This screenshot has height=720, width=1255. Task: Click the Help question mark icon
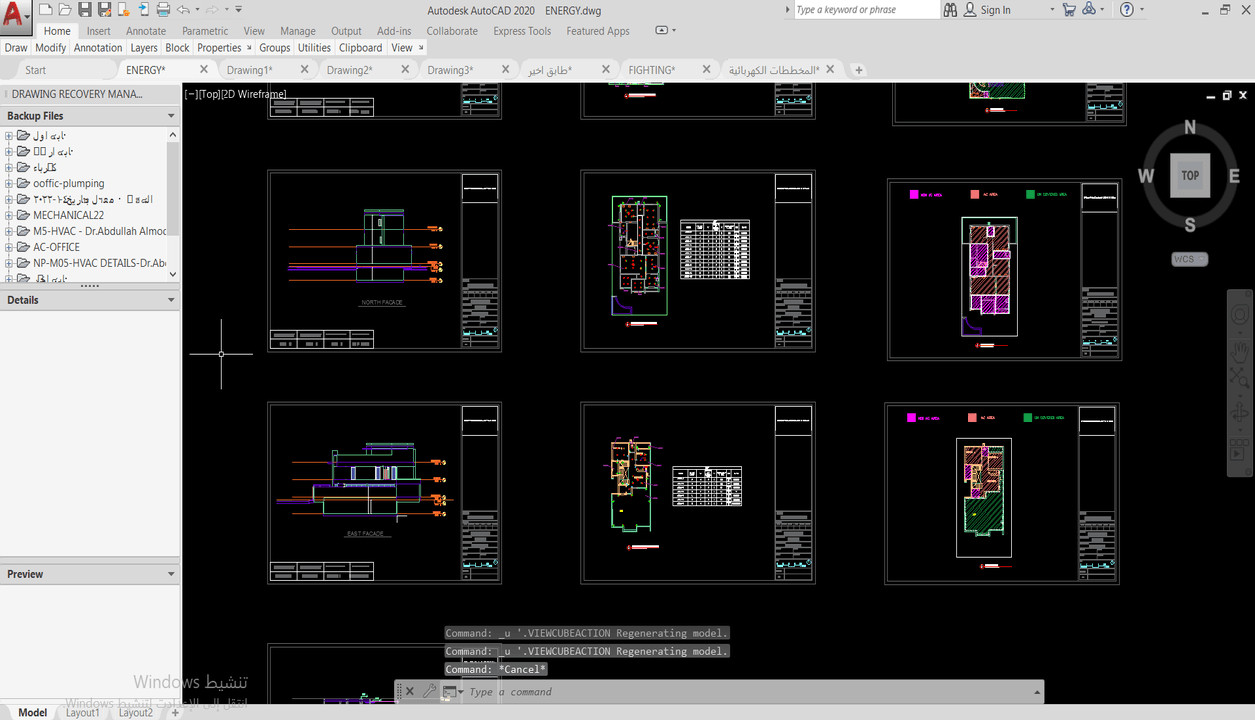click(x=1127, y=10)
